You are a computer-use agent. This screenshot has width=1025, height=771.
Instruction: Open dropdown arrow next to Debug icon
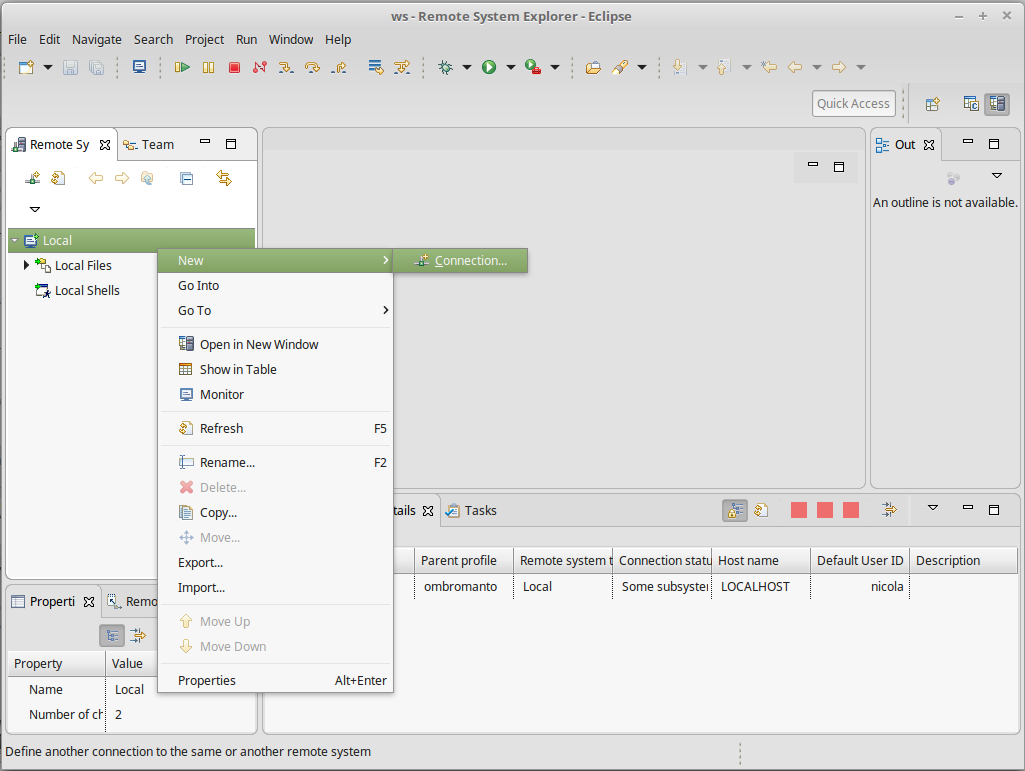pyautogui.click(x=467, y=67)
